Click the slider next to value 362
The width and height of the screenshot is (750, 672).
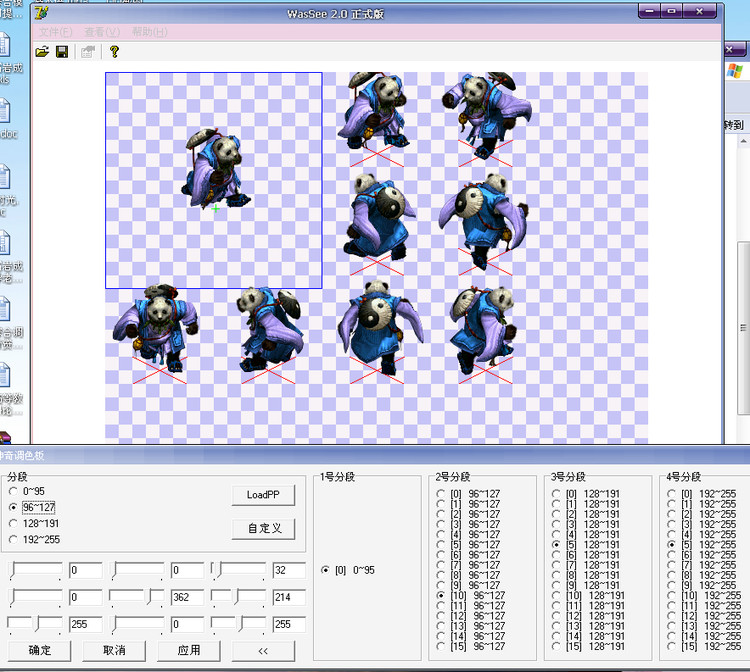click(137, 597)
